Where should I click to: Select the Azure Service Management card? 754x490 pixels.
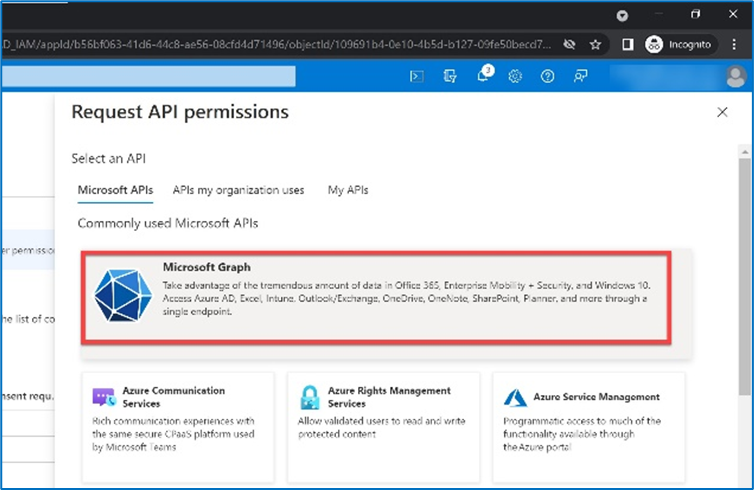pyautogui.click(x=589, y=427)
